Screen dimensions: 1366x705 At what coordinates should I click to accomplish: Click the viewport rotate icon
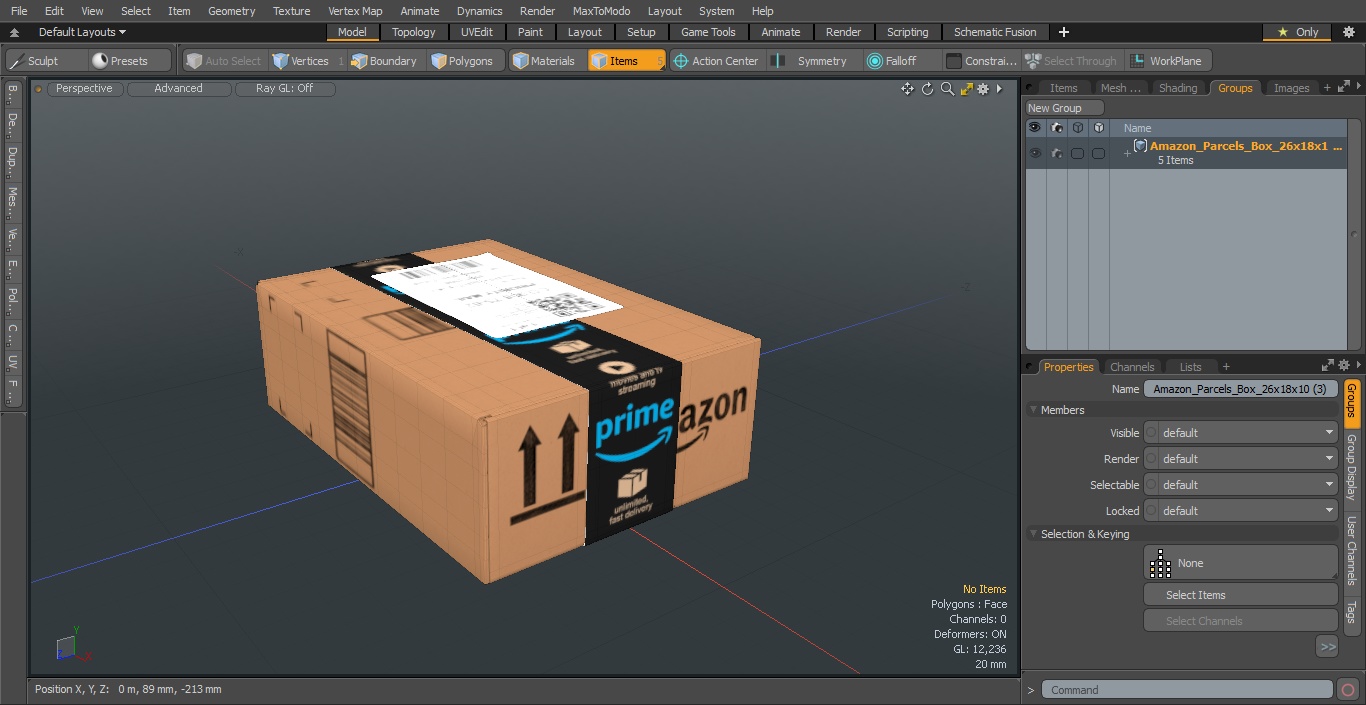[x=927, y=89]
